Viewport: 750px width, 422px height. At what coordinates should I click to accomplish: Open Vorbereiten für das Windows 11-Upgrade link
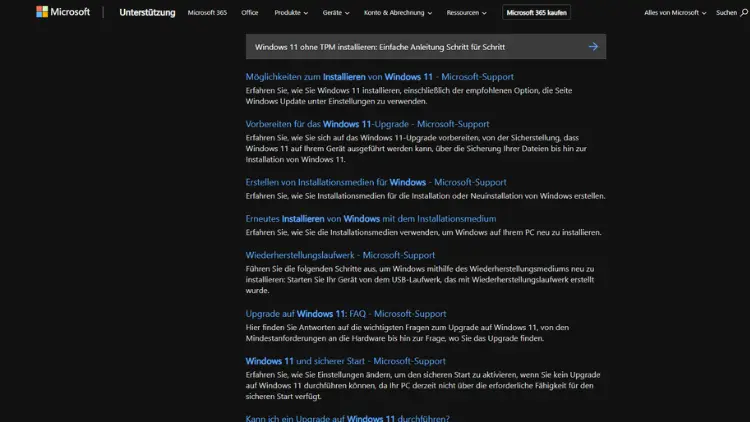367,124
